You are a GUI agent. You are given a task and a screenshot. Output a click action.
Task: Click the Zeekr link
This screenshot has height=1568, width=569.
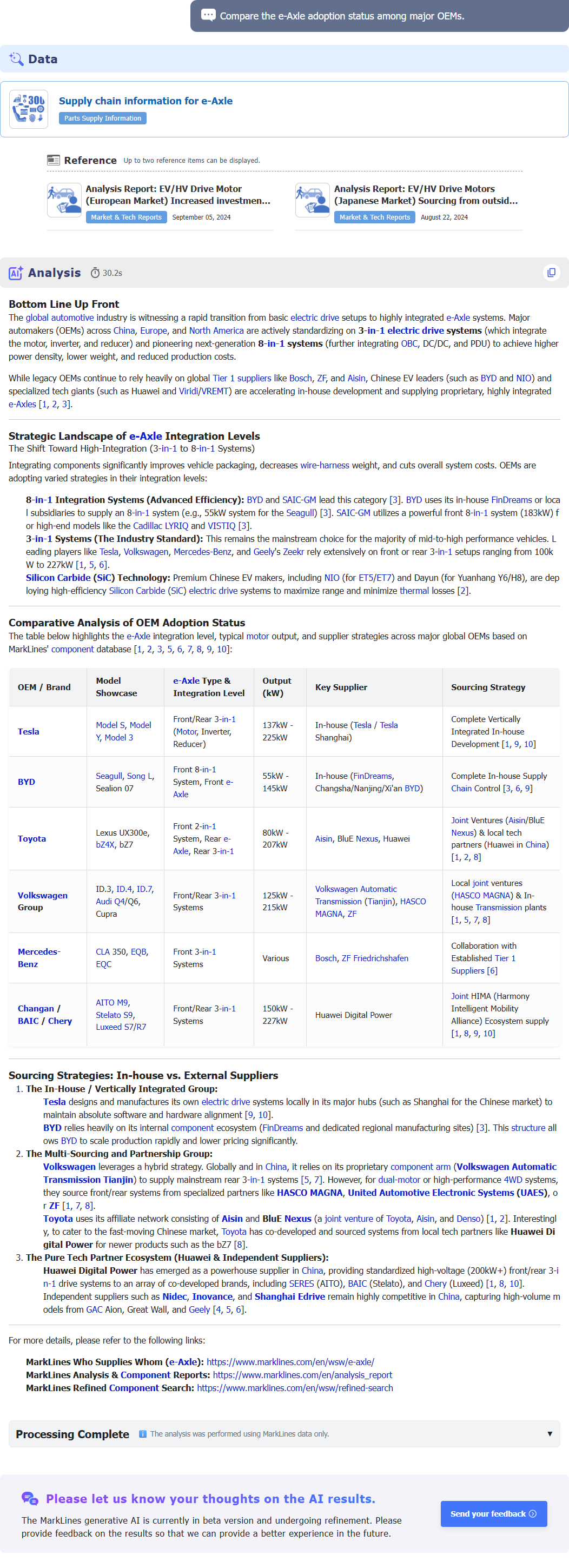293,552
